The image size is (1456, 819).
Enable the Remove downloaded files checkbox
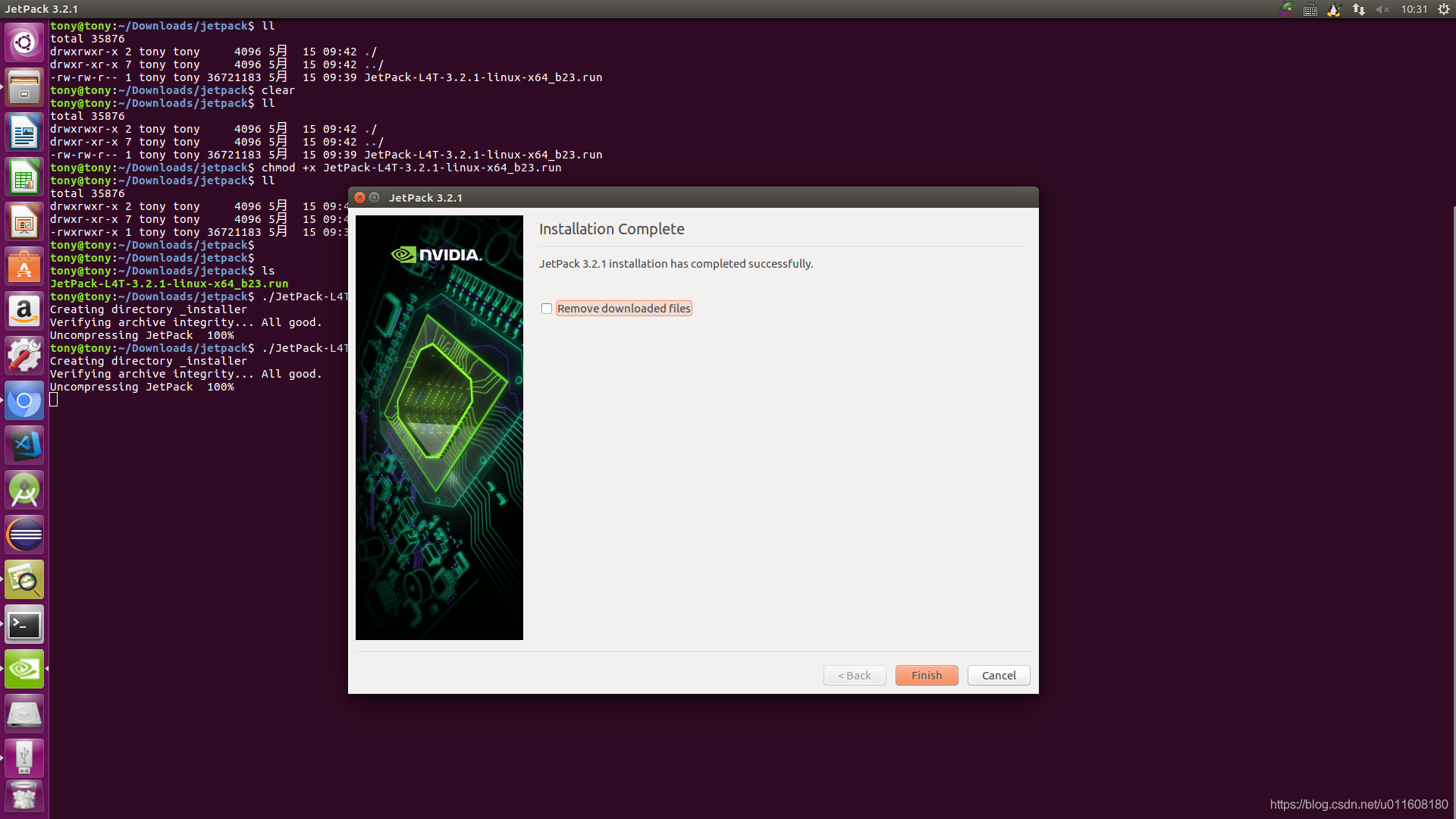[546, 309]
